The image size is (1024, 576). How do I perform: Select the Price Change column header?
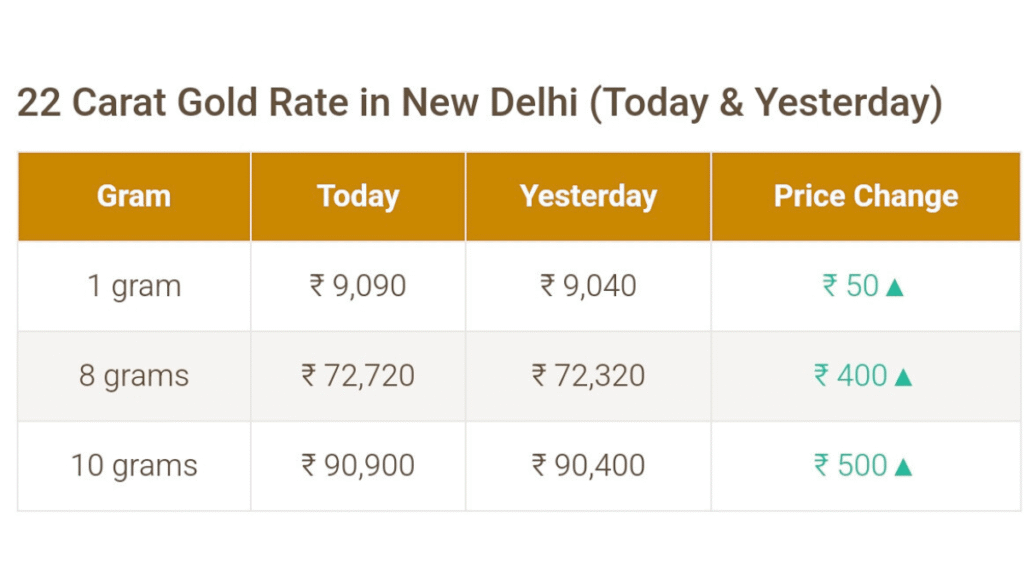pos(866,196)
